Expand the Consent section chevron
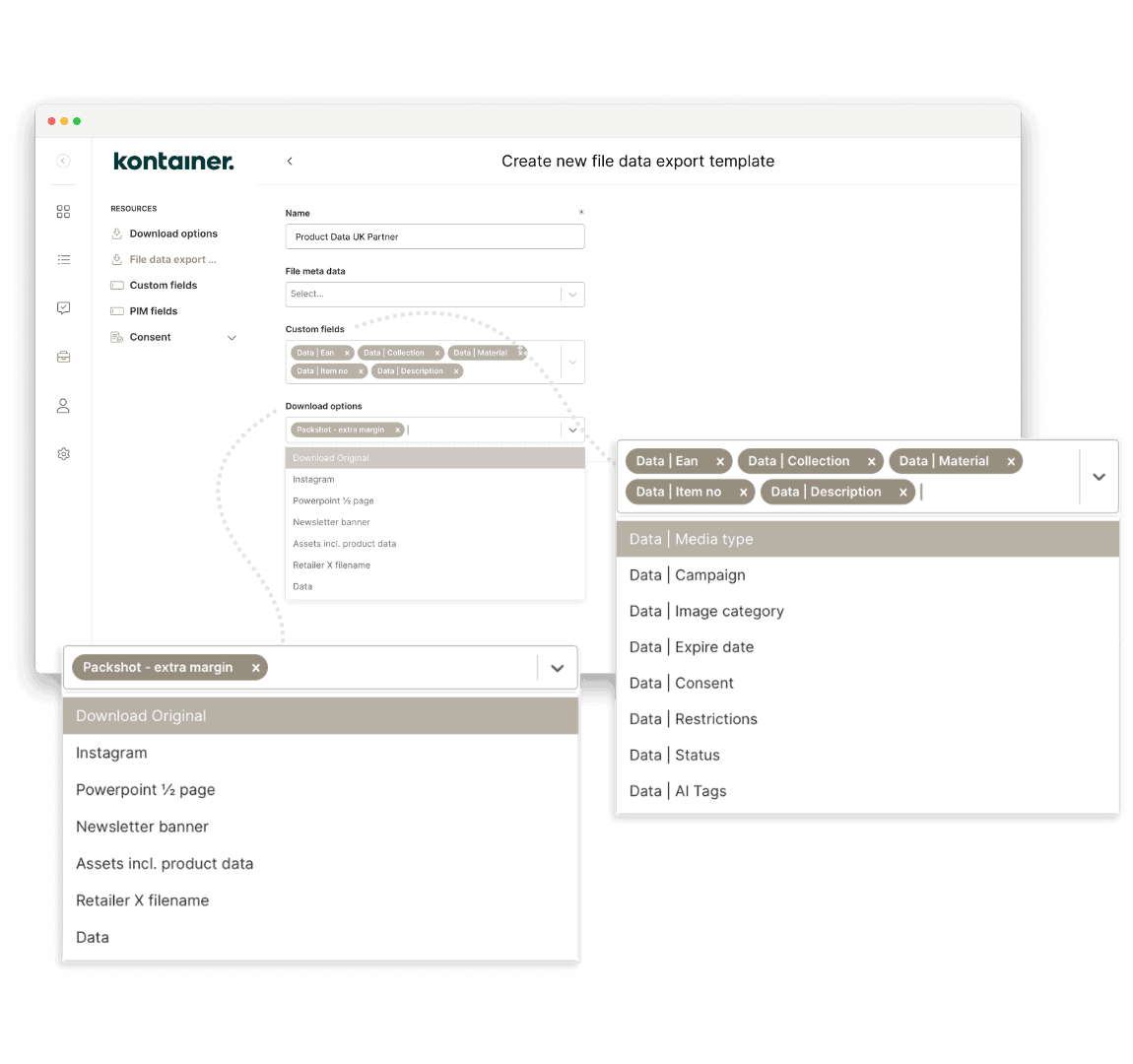The width and height of the screenshot is (1133, 1064). point(233,336)
